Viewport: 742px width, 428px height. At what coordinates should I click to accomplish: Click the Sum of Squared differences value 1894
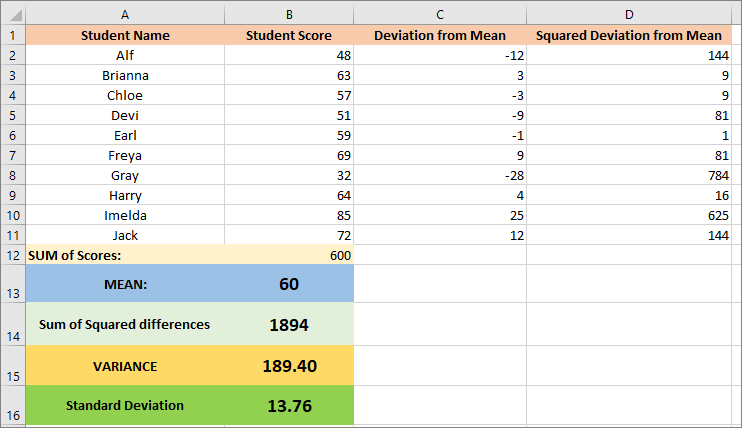[289, 324]
